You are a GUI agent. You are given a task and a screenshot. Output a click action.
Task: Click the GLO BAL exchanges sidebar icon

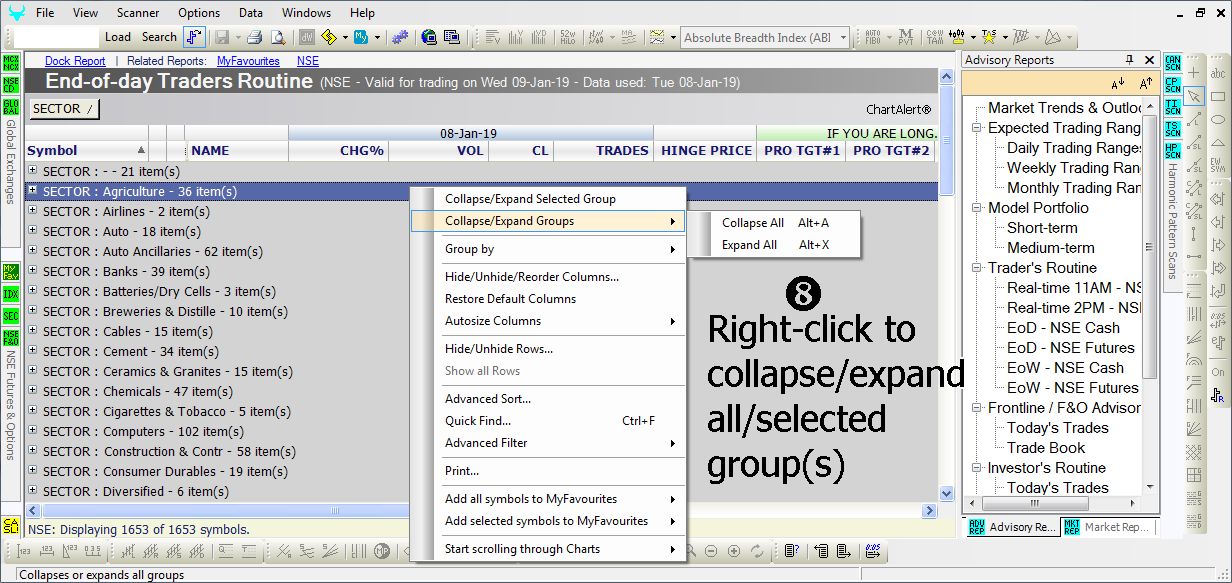[11, 106]
